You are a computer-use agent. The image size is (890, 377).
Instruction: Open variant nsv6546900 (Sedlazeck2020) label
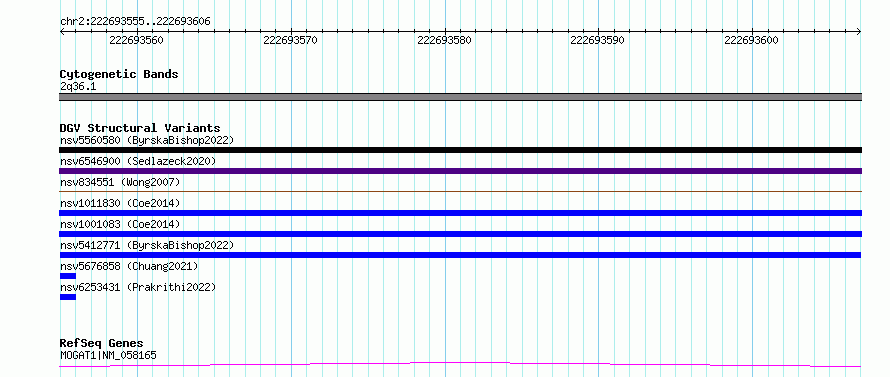138,161
